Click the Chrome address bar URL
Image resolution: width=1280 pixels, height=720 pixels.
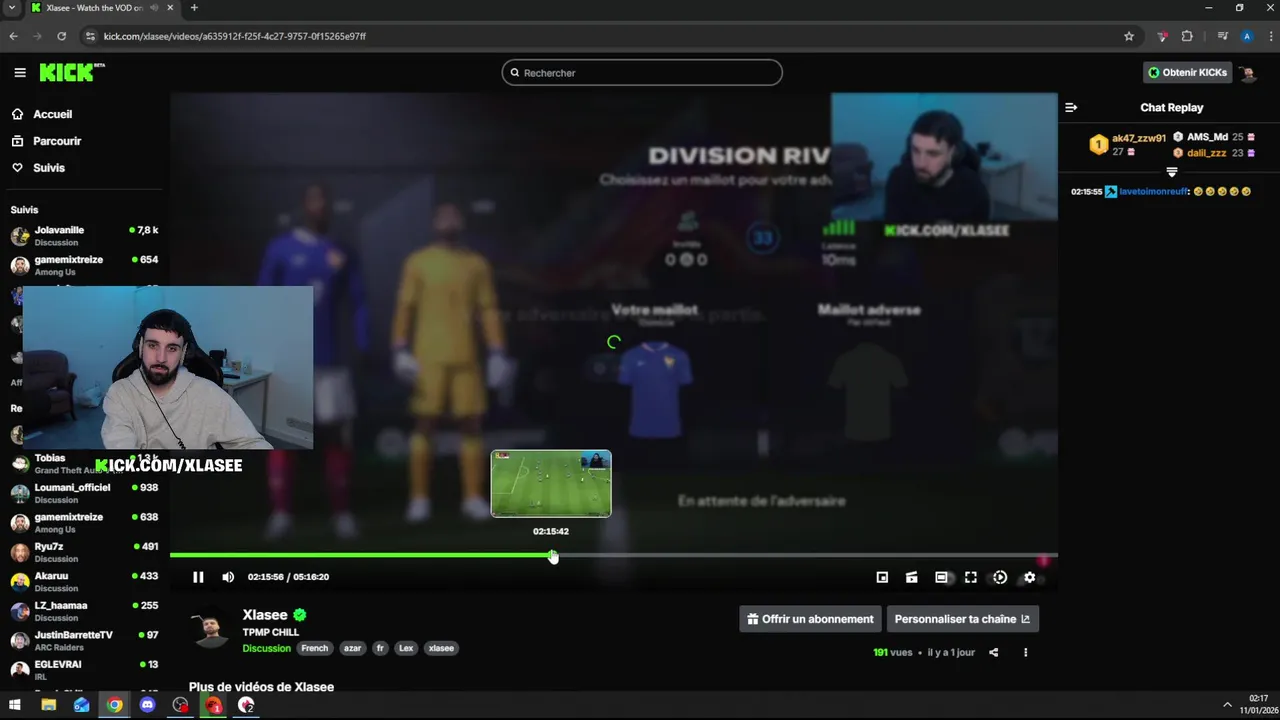pyautogui.click(x=235, y=36)
